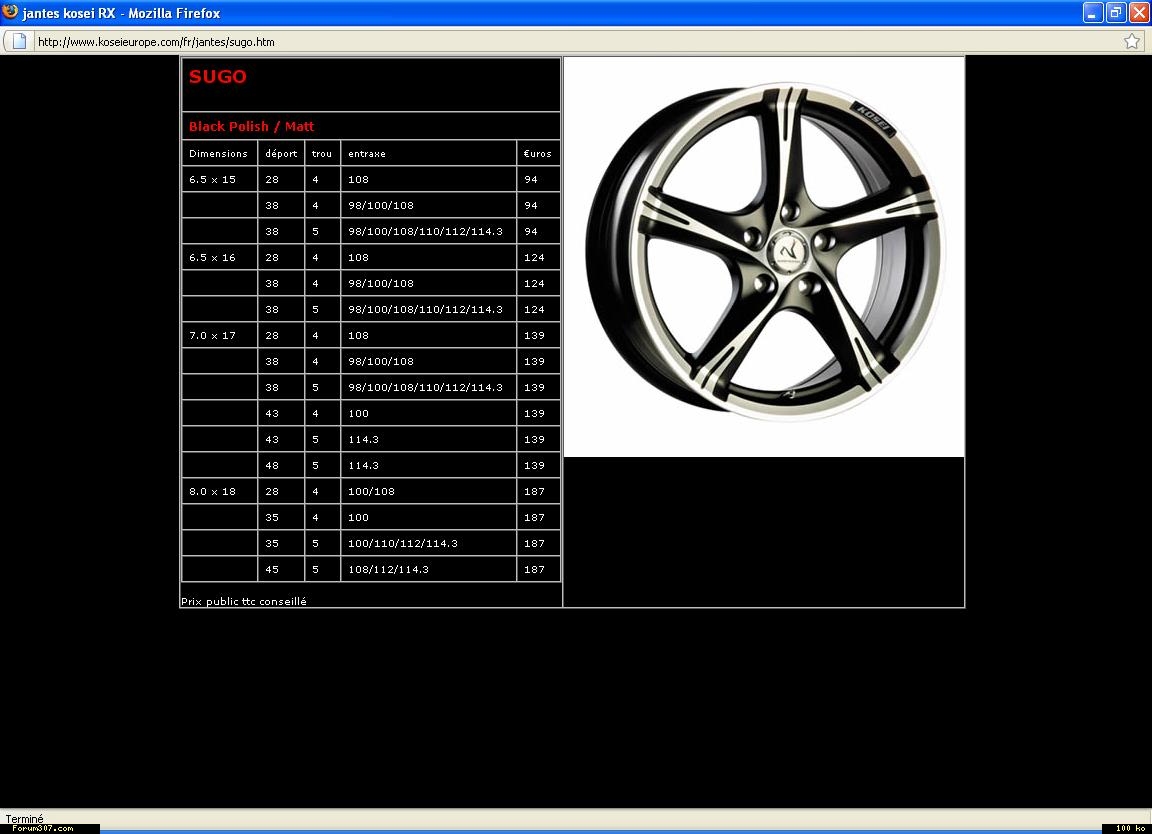Click 'Prix public ttc conseillé' note
Image resolution: width=1152 pixels, height=834 pixels.
click(x=244, y=601)
